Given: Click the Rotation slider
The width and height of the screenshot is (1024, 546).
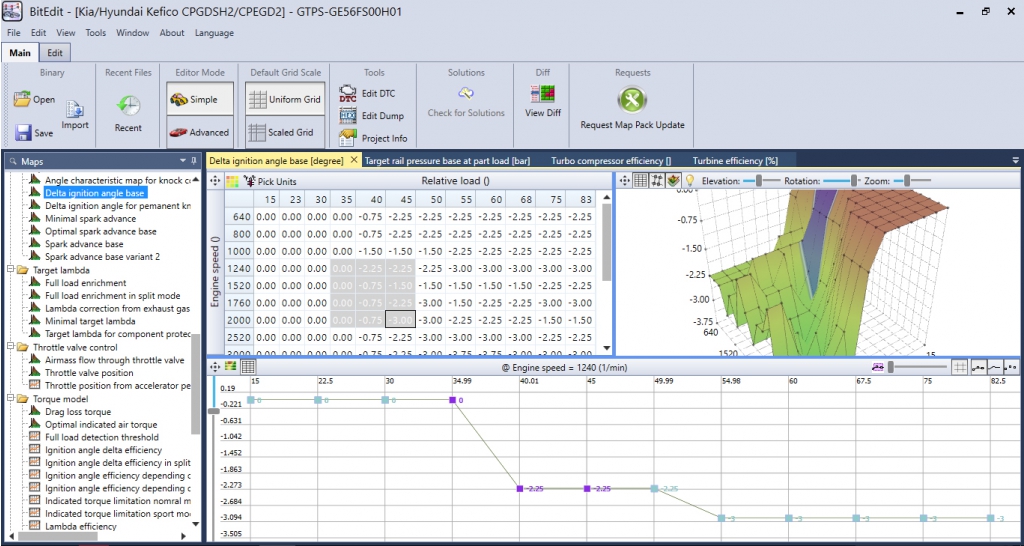Looking at the screenshot, I should coord(842,180).
